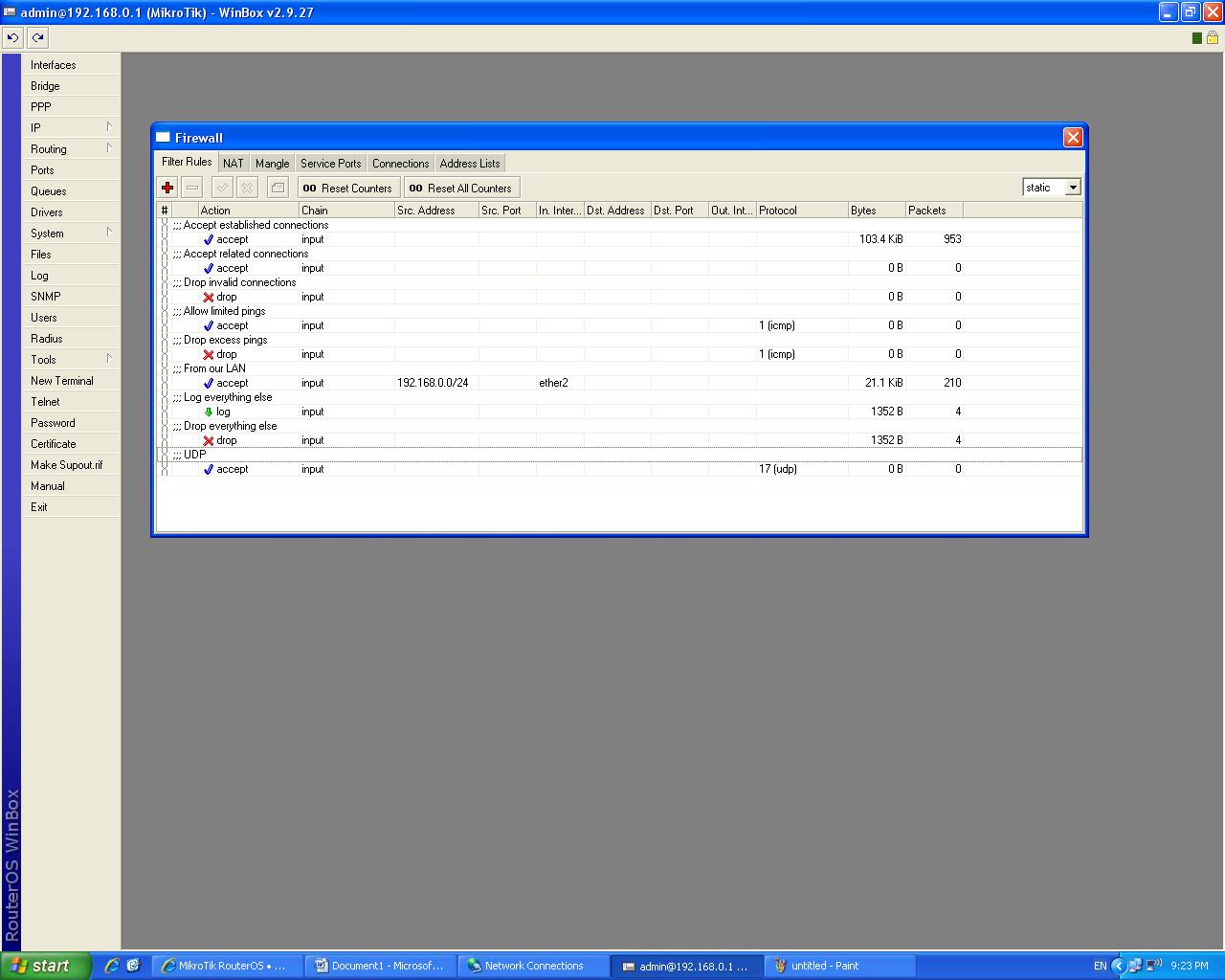Viewport: 1225px width, 980px height.
Task: Switch to Document1 - Microsoft Word in taskbar
Action: [x=382, y=966]
